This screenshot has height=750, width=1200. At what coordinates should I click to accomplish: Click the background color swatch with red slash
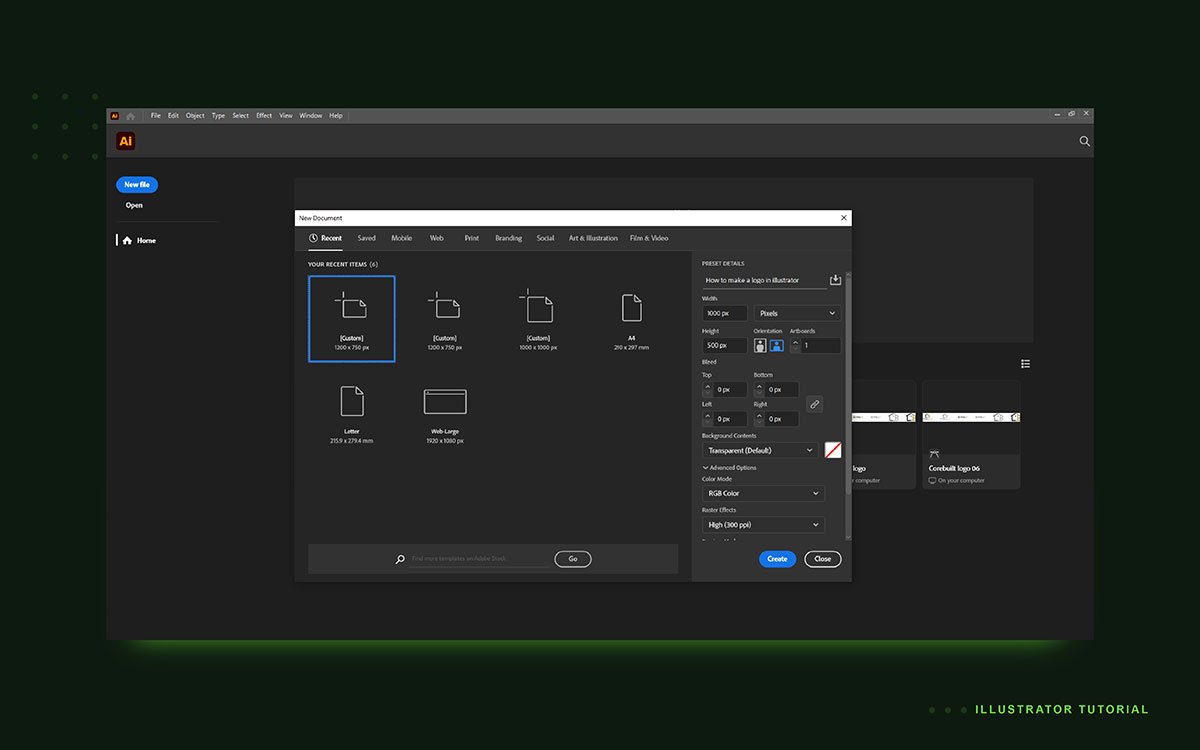[x=833, y=450]
